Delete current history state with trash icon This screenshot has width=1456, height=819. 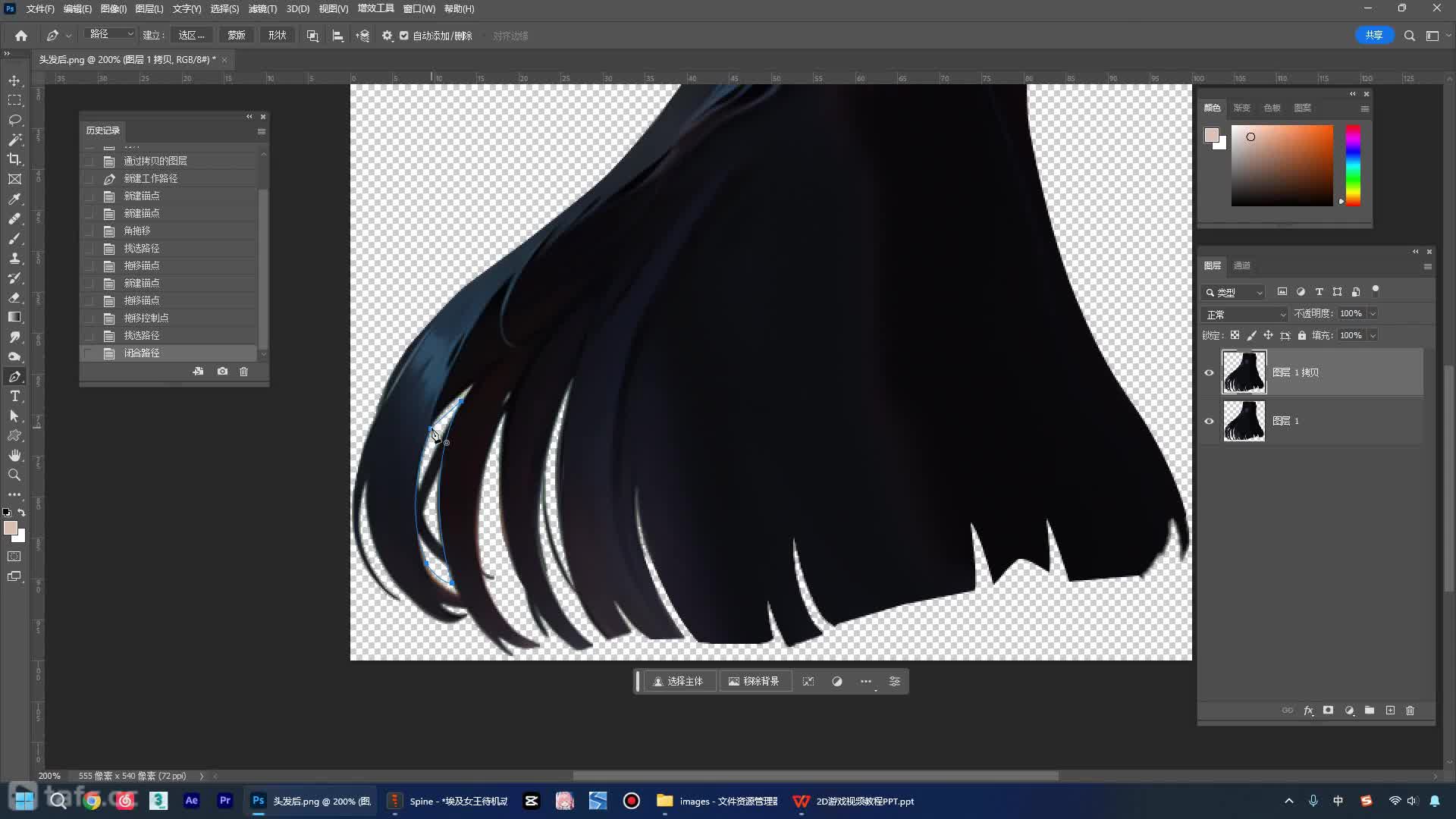click(x=243, y=372)
